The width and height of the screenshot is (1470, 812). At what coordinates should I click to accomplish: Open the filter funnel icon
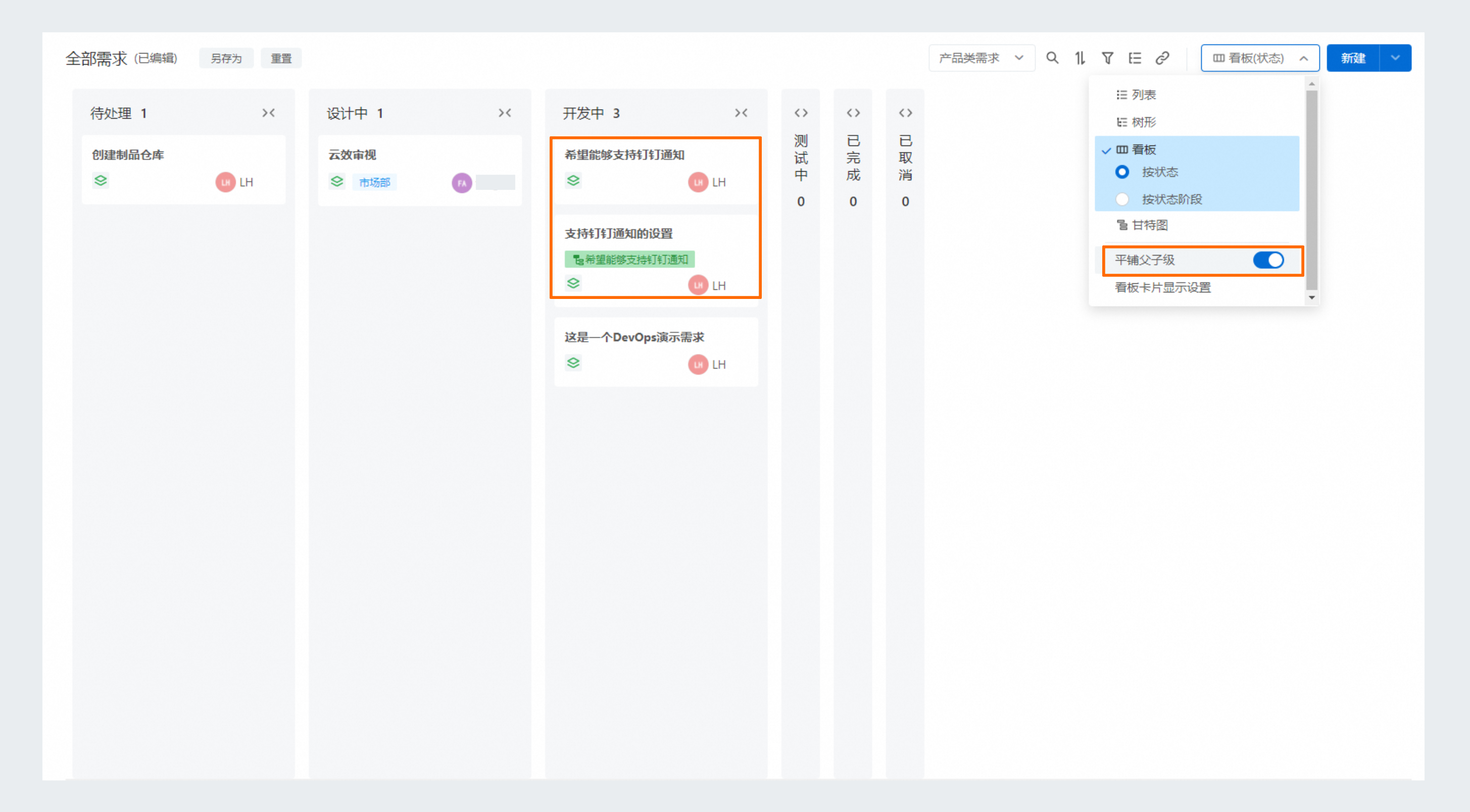(1108, 58)
